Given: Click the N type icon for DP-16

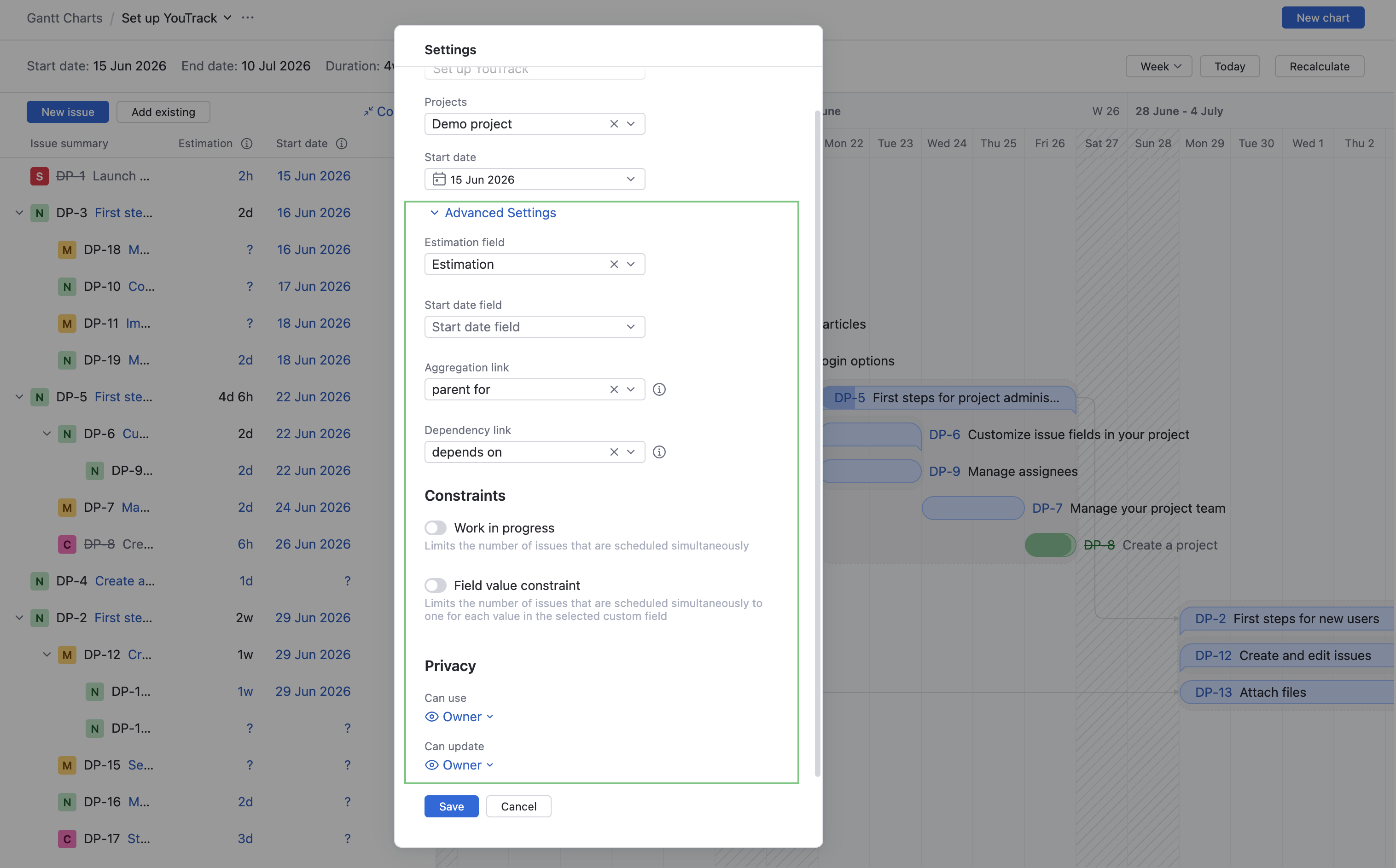Looking at the screenshot, I should (x=67, y=802).
